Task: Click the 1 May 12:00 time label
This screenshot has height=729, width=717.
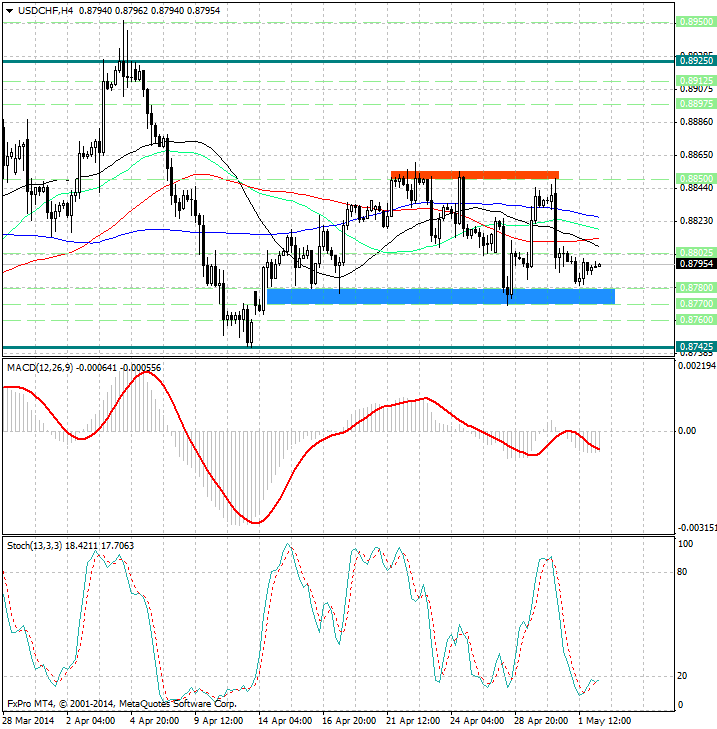Action: coord(604,721)
